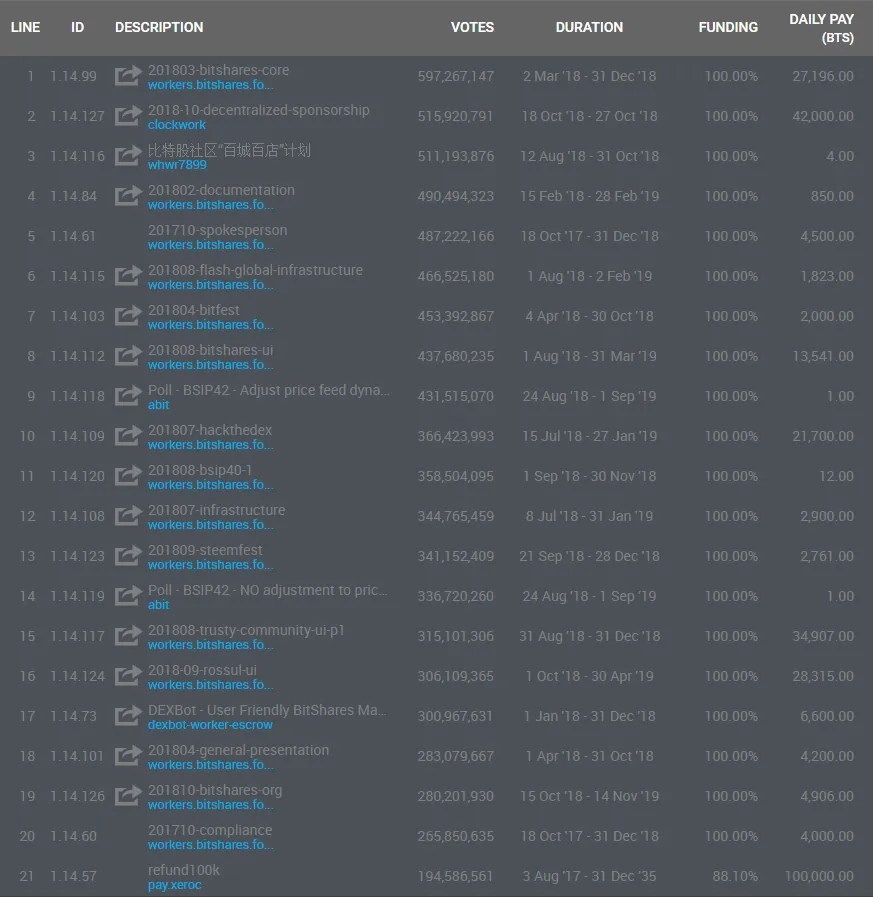The height and width of the screenshot is (897, 873).
Task: Open external link icon for 201802-documentation
Action: [128, 196]
